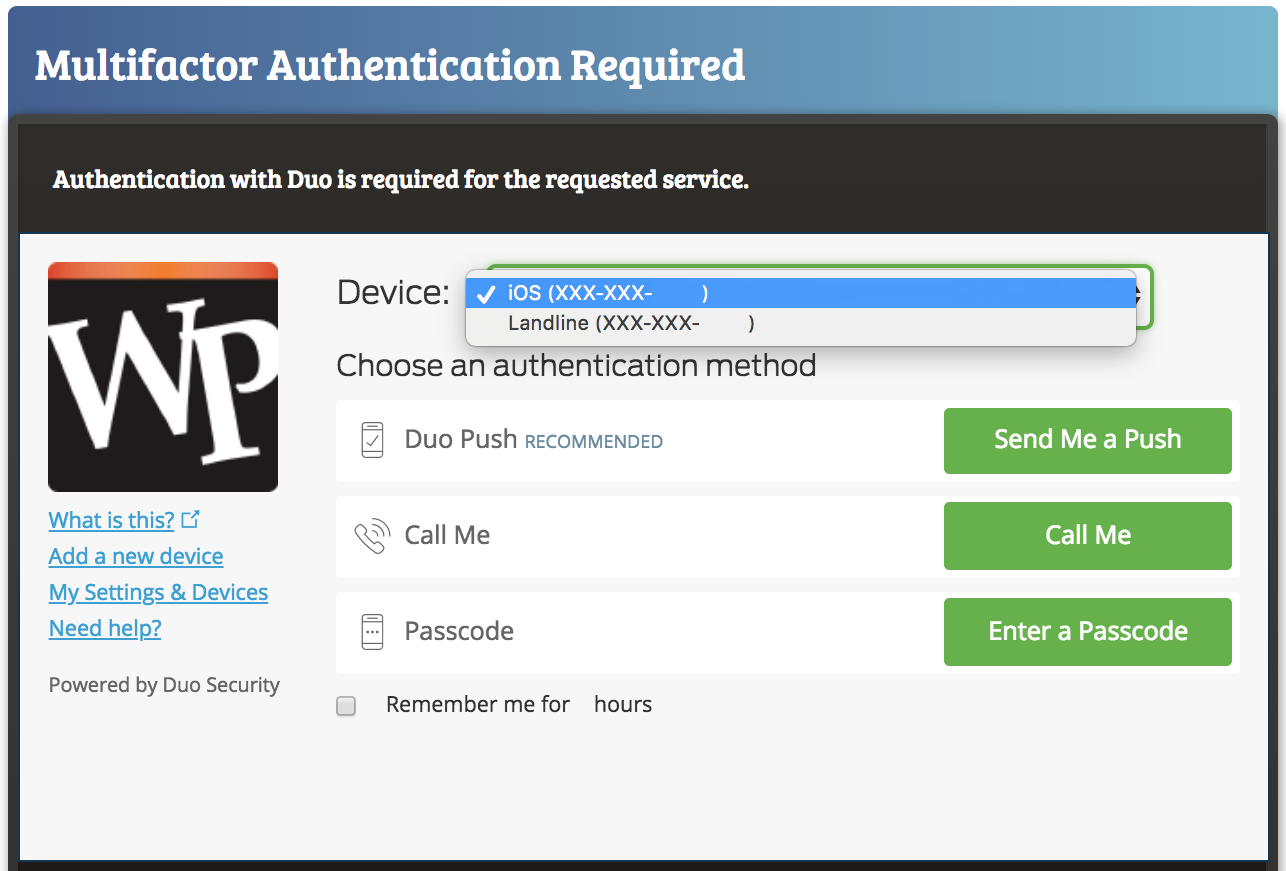Click the Remember me for hours label
The width and height of the screenshot is (1286, 871).
coord(518,704)
